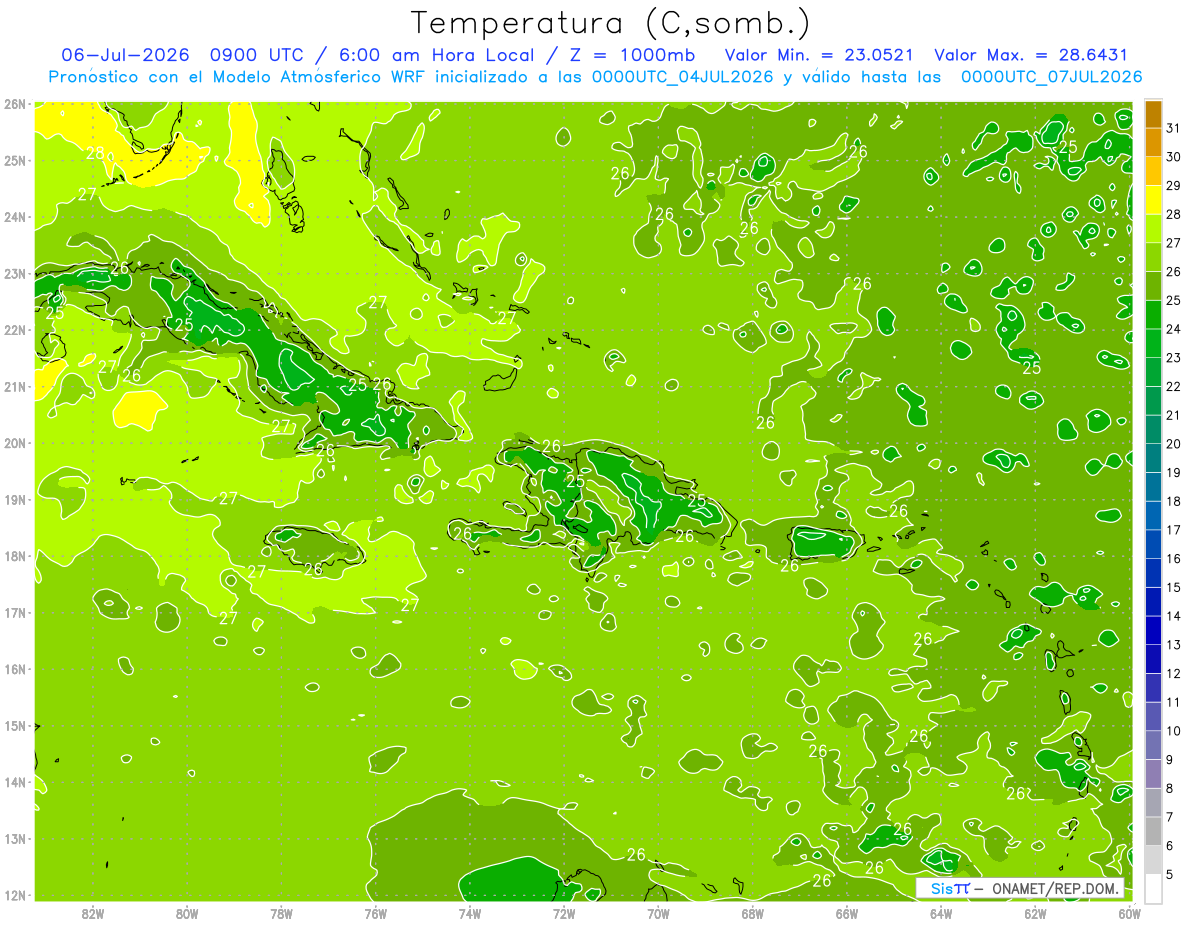
Task: Click the 15 value on the color scale
Action: (1174, 588)
